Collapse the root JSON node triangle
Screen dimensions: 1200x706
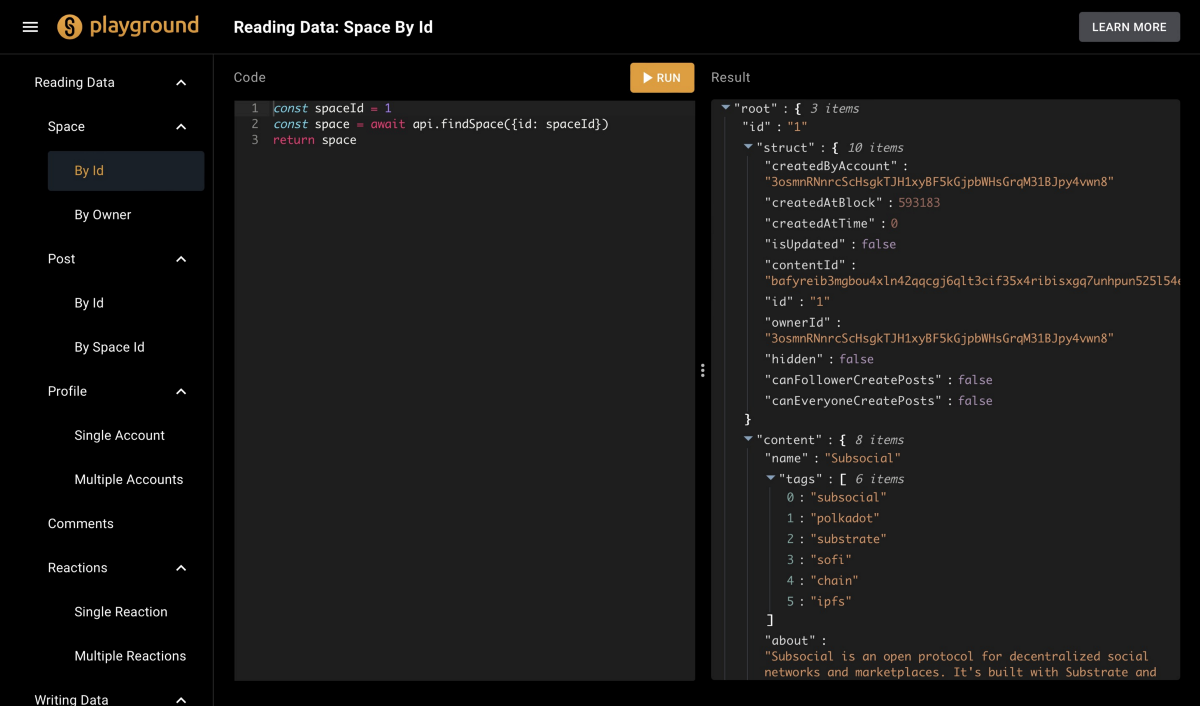pos(726,107)
